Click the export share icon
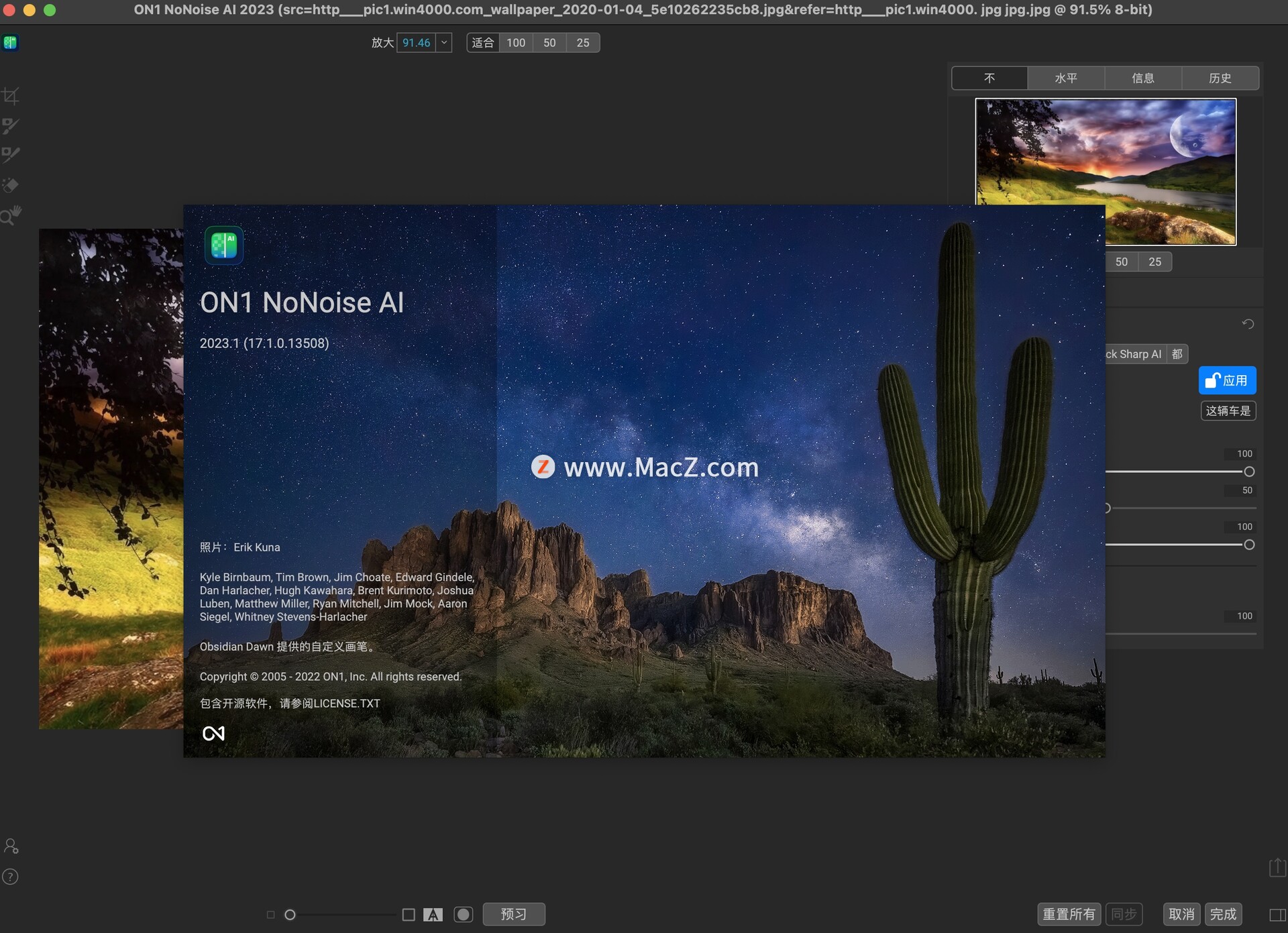The width and height of the screenshot is (1288, 933). [1277, 867]
